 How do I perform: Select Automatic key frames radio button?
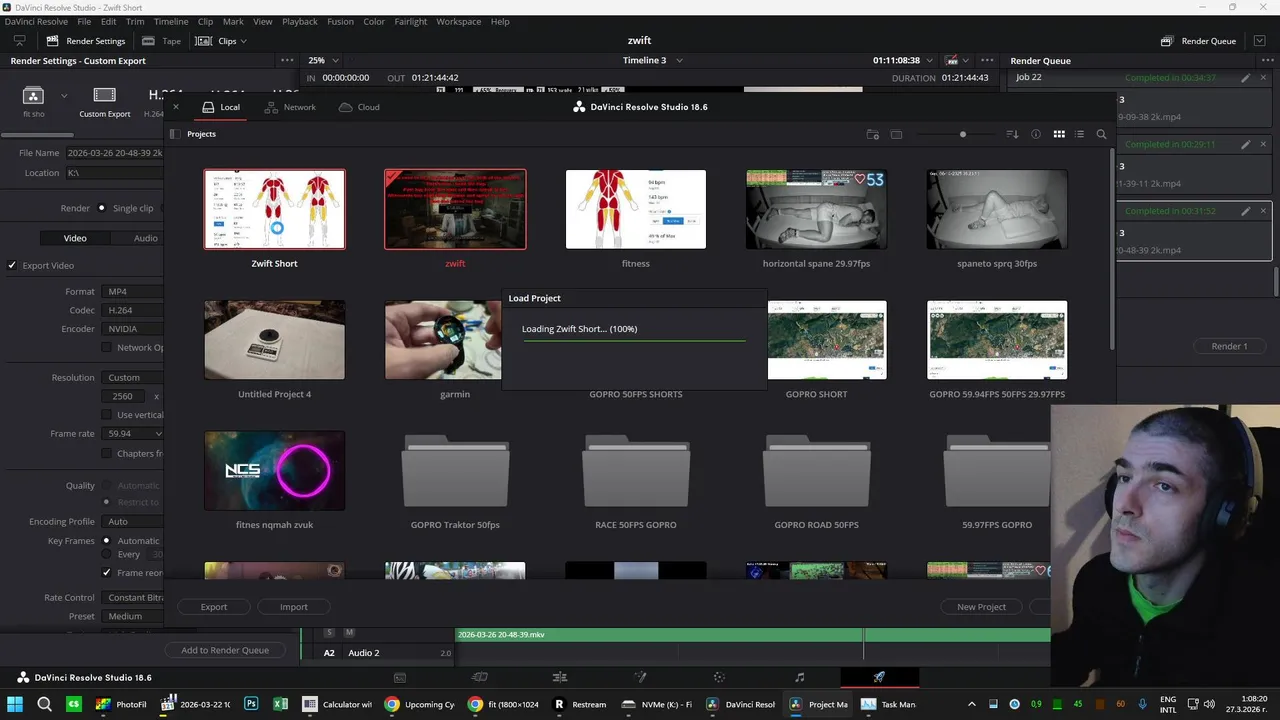pyautogui.click(x=107, y=540)
